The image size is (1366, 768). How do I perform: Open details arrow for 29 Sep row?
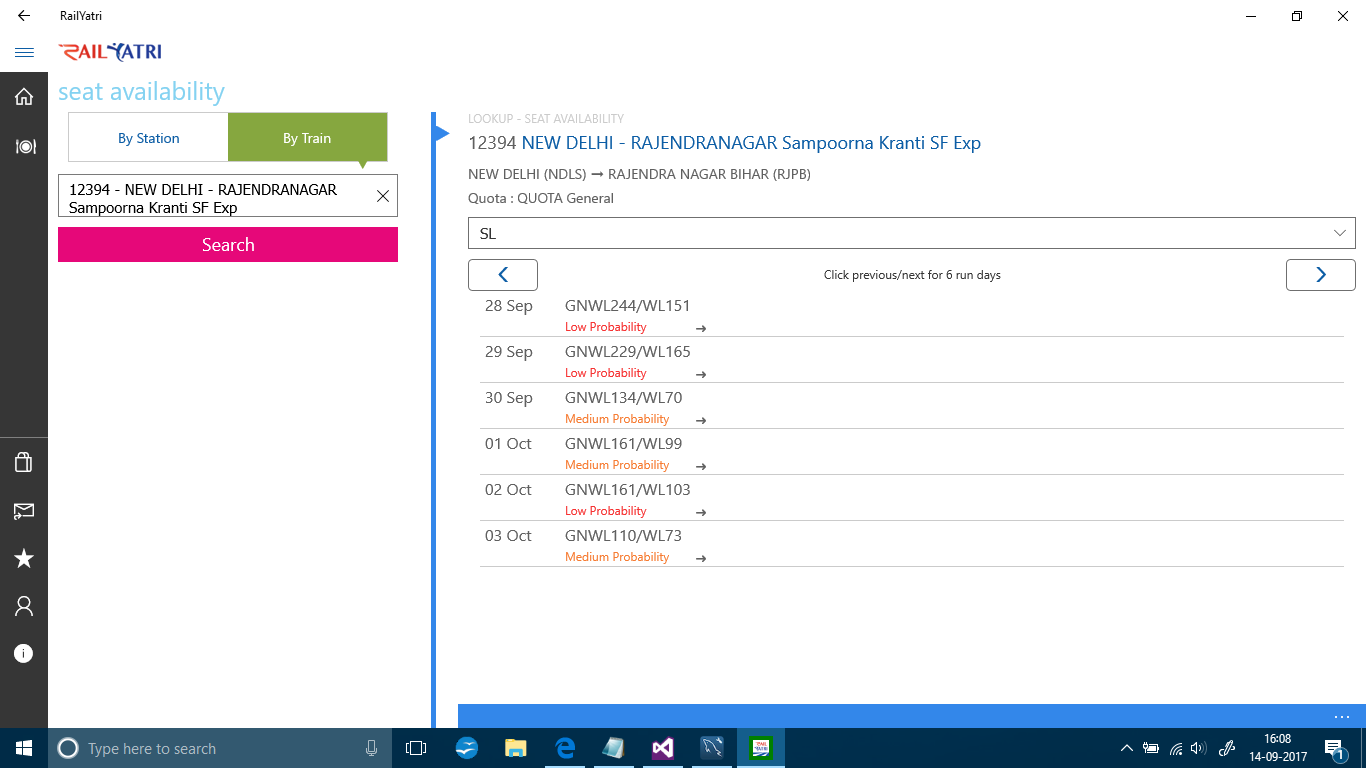point(701,374)
